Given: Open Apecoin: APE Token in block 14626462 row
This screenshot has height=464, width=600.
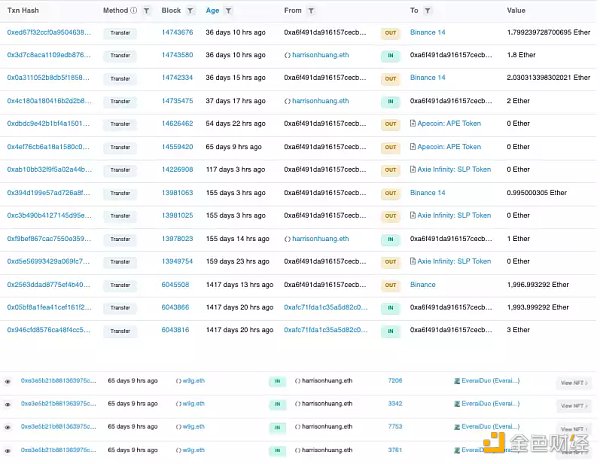Looking at the screenshot, I should pos(449,124).
